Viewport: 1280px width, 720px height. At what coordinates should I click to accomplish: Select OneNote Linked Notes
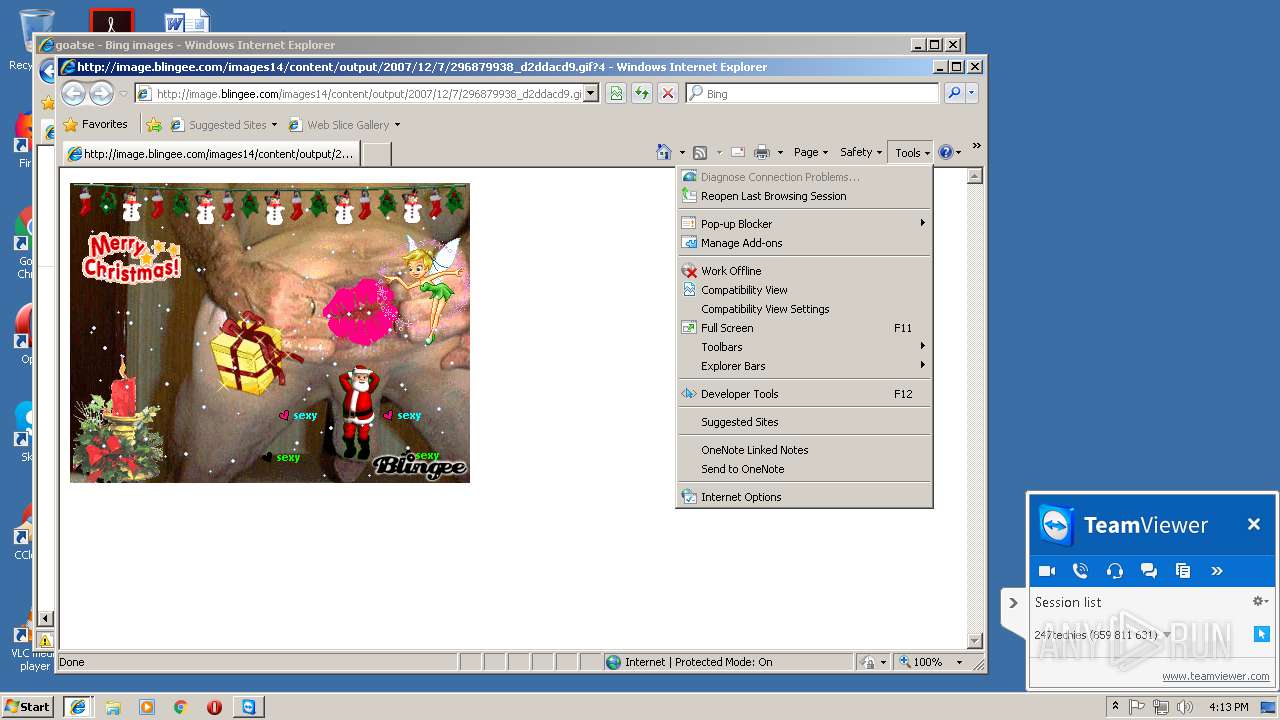(804, 450)
